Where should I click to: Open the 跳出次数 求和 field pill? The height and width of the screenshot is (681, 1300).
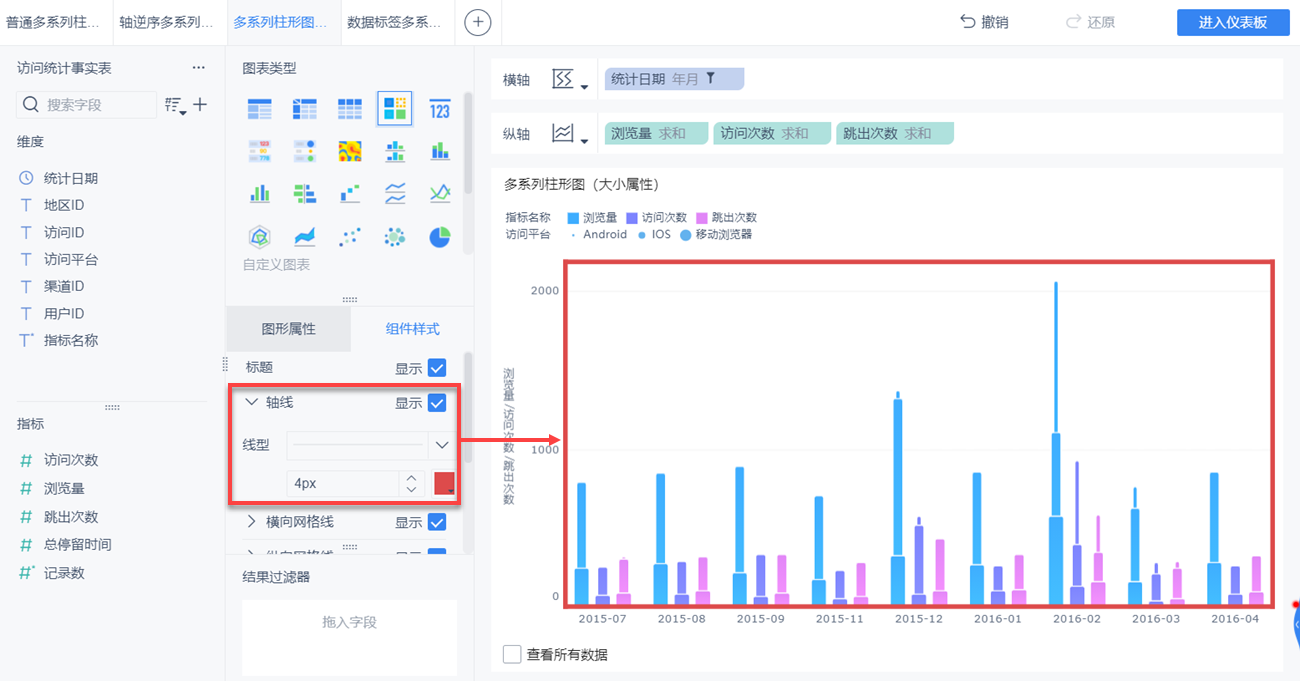pos(895,133)
